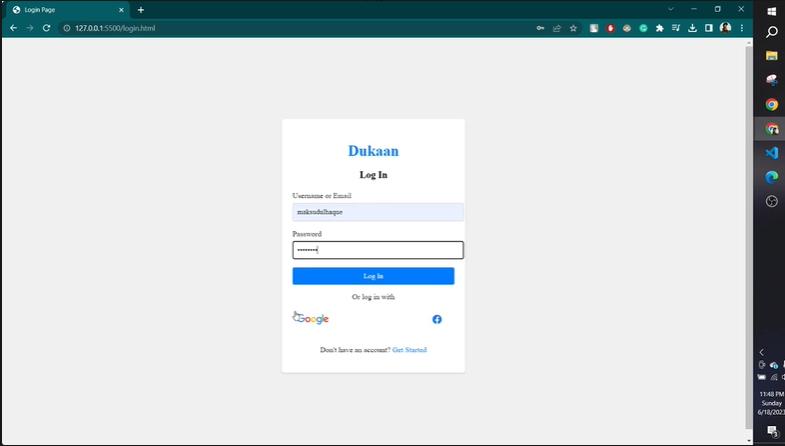Open the round avatar-style extension icon
785x446 pixels.
pyautogui.click(x=627, y=28)
